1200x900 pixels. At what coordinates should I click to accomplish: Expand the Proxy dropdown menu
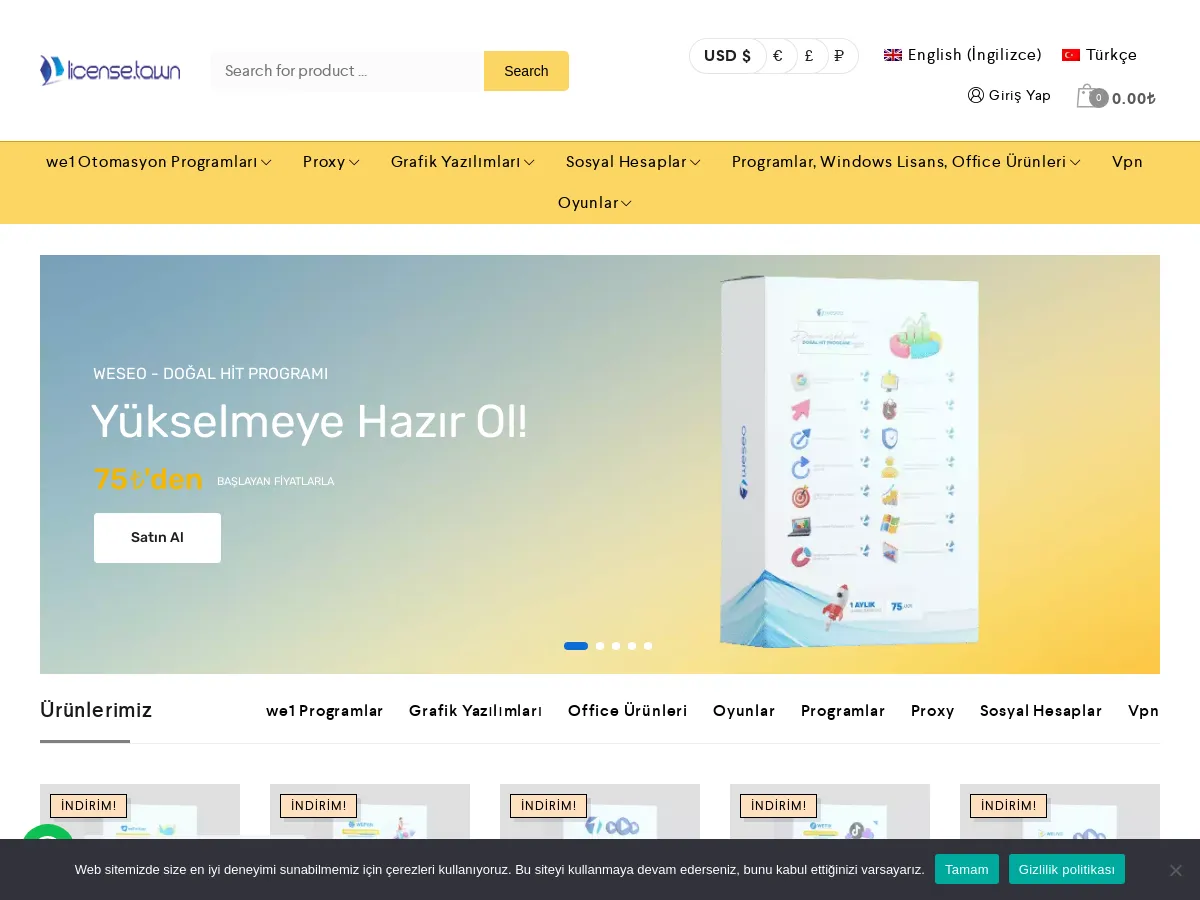pos(331,162)
